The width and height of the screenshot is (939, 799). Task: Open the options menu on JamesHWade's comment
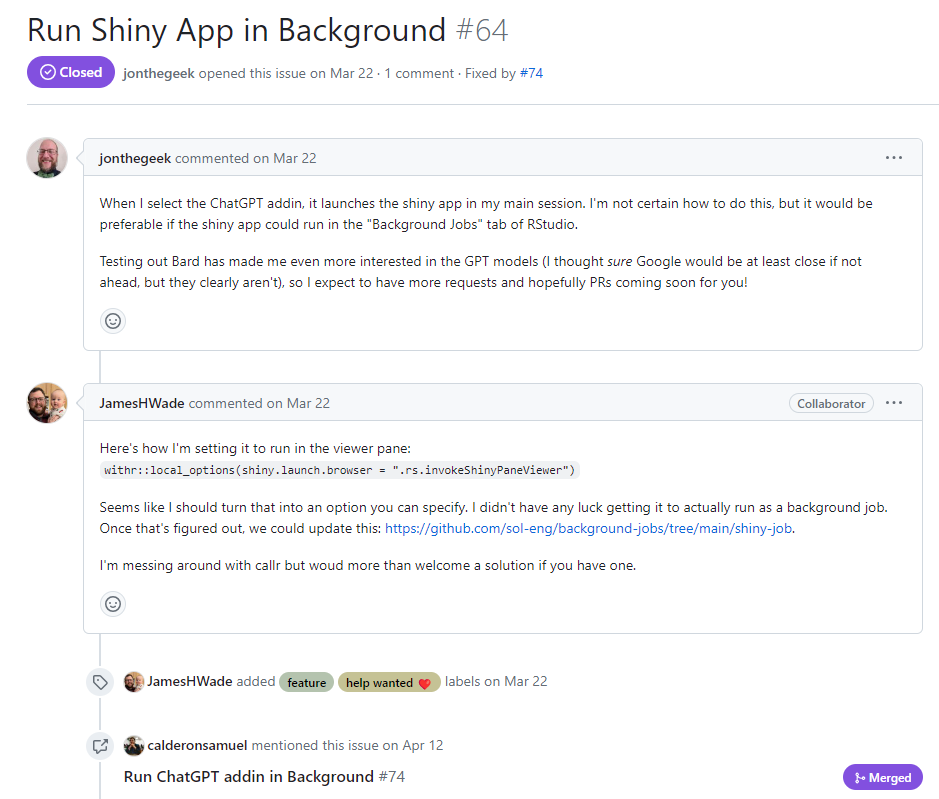(x=893, y=403)
